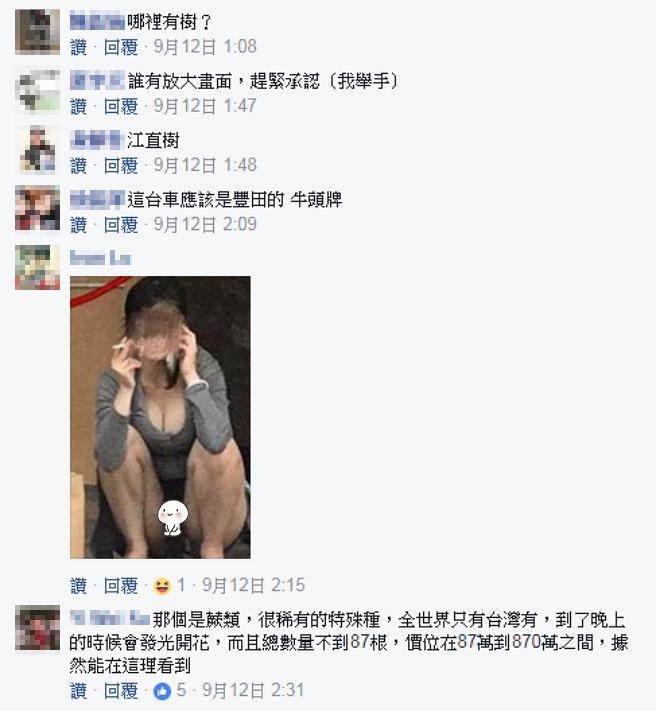Open avatar of the 蕨類 commenter
Image resolution: width=656 pixels, height=711 pixels.
(x=38, y=628)
